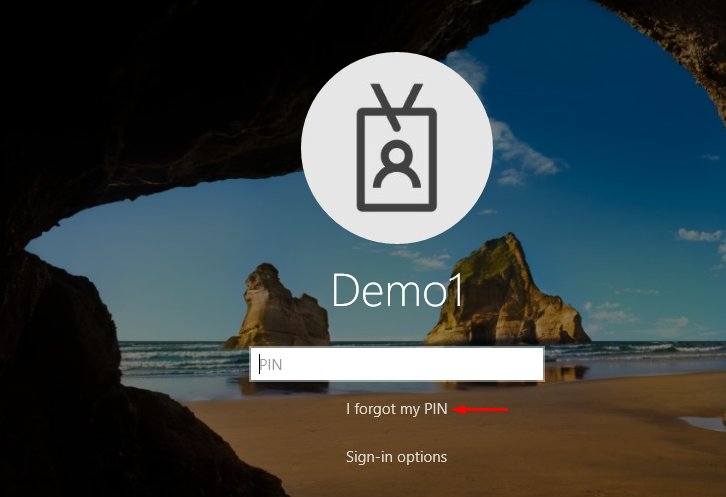Click the PIN placeholder text
Screen dimensions: 726x497
click(271, 365)
